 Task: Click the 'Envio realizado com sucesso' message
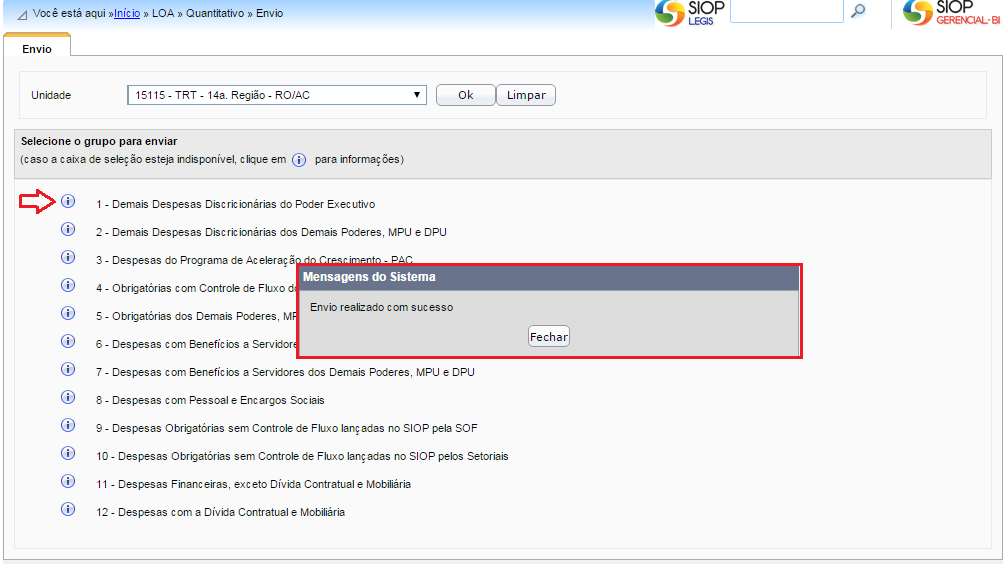(381, 307)
